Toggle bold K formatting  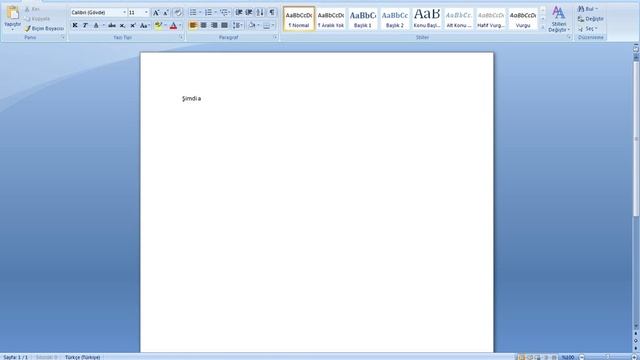(x=75, y=25)
